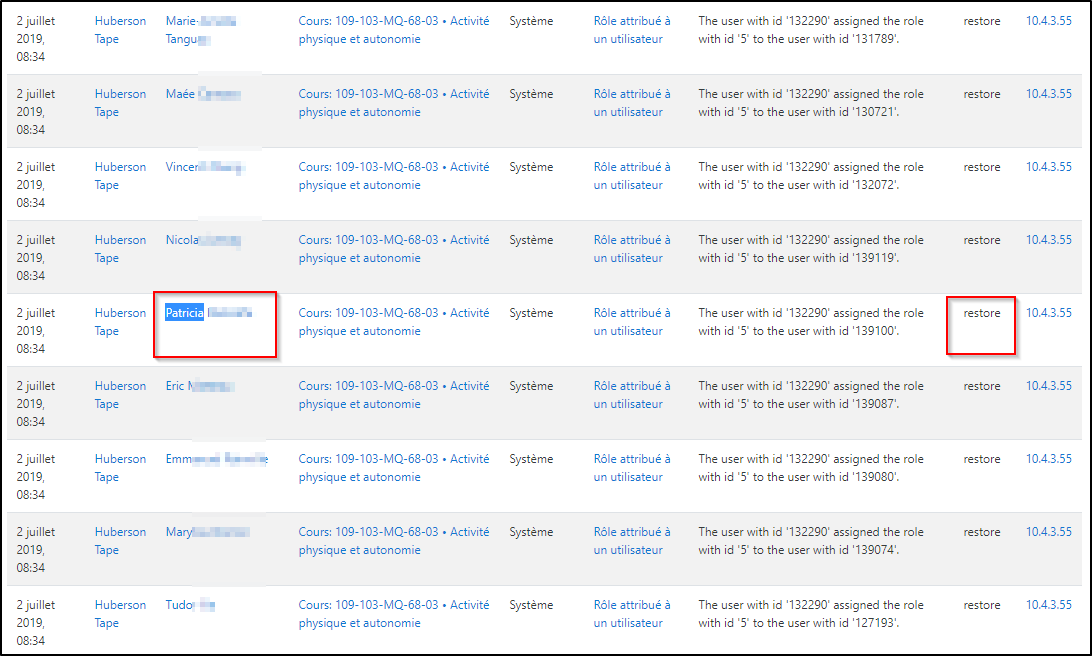Open IP address link in Marie's row
The image size is (1092, 656).
click(x=1048, y=21)
